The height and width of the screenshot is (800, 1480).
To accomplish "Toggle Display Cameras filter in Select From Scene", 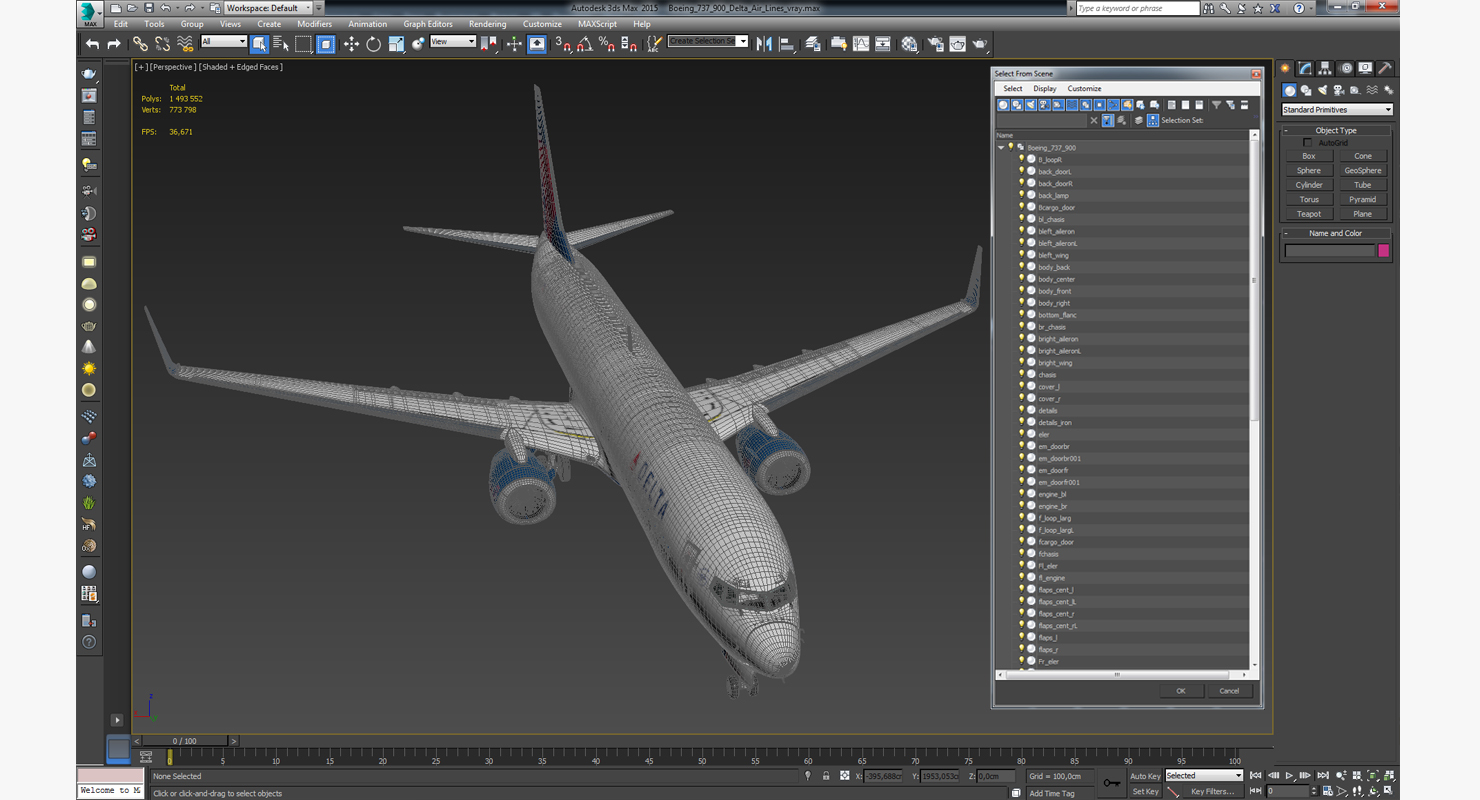I will 1045,105.
